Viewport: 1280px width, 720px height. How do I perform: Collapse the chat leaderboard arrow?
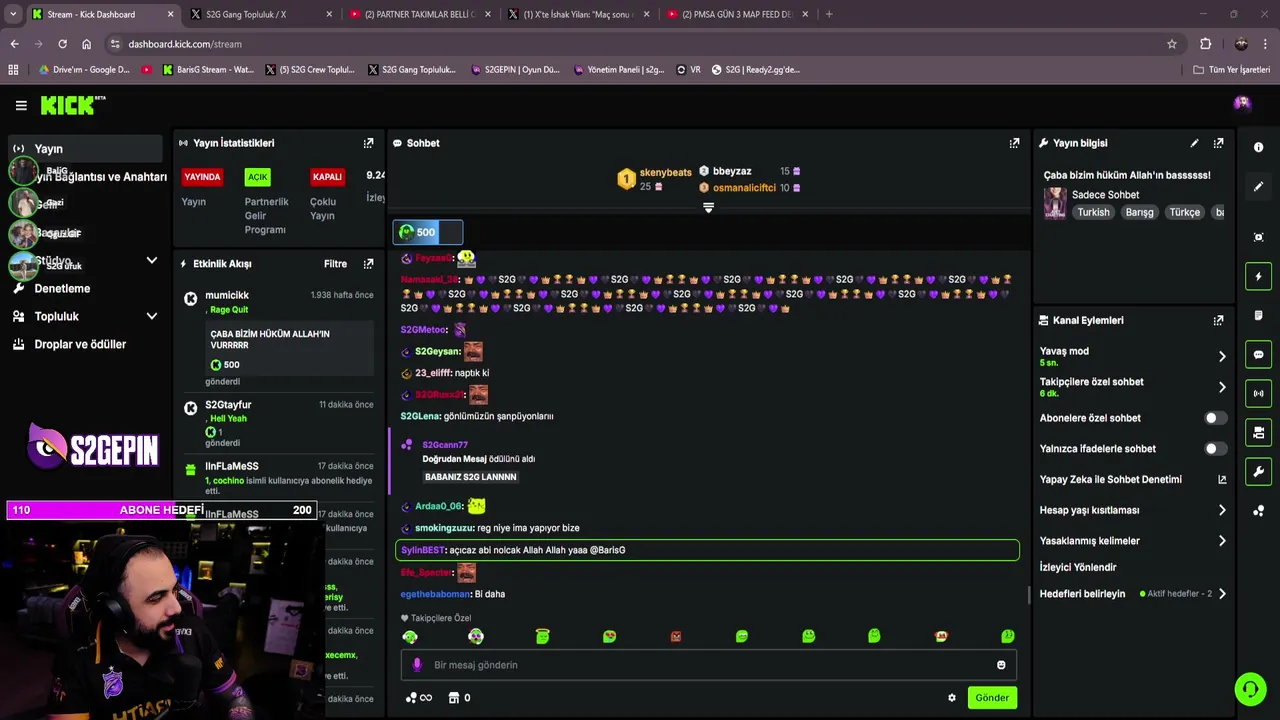click(x=708, y=208)
